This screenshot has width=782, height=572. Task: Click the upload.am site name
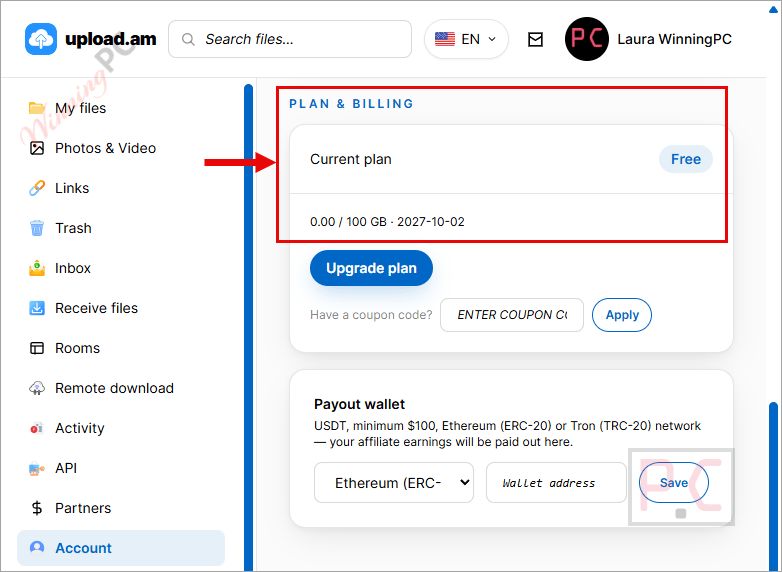point(111,39)
